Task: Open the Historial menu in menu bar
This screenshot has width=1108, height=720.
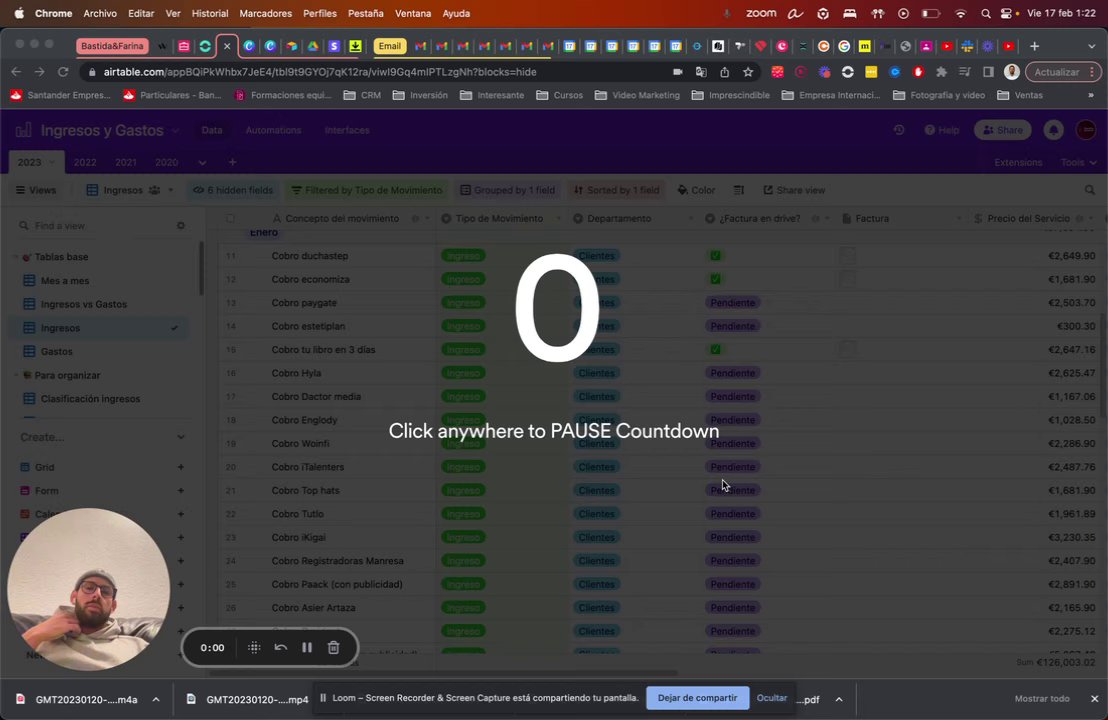Action: pos(210,13)
